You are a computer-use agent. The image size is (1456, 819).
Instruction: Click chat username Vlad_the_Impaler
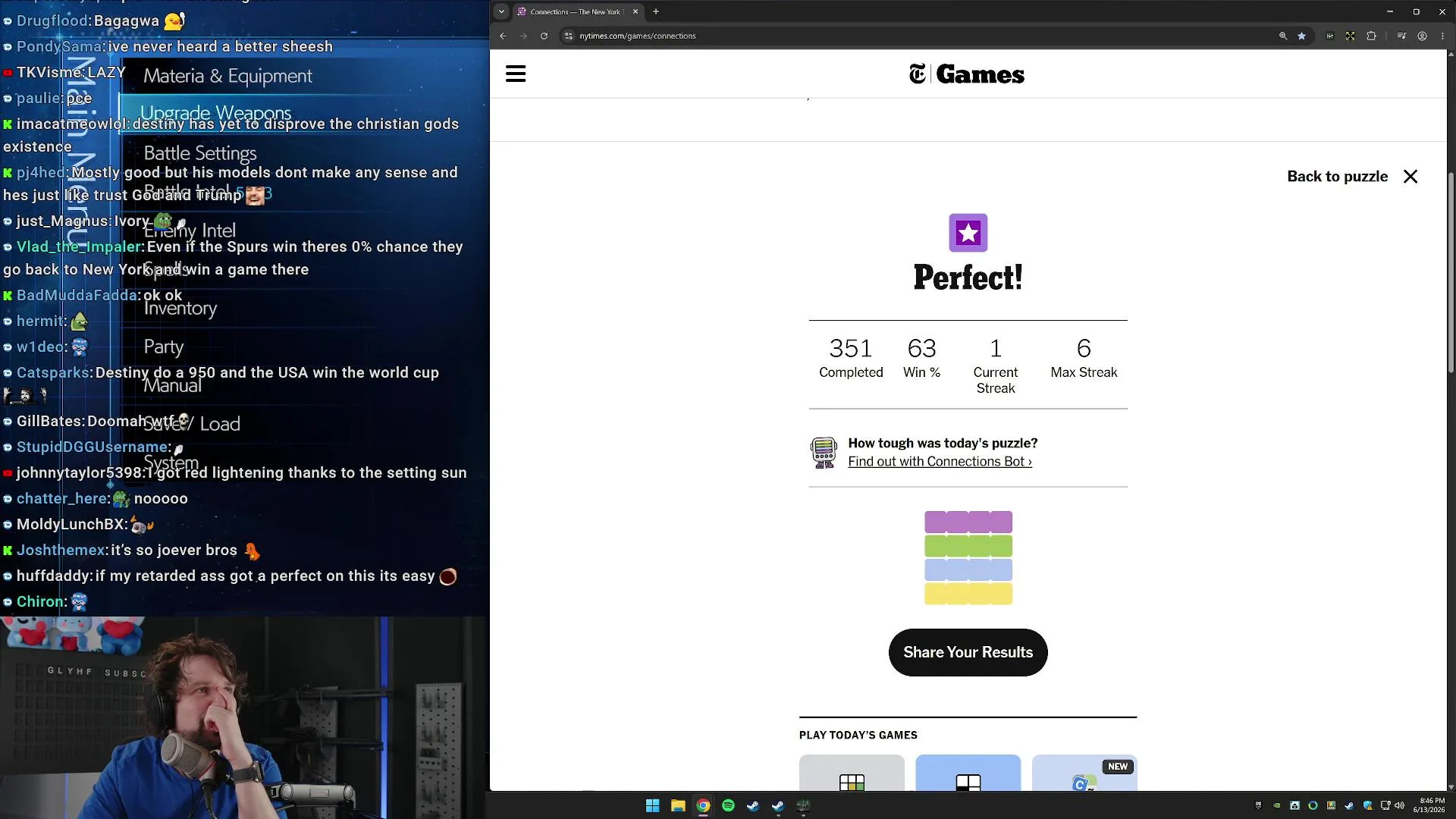[79, 246]
